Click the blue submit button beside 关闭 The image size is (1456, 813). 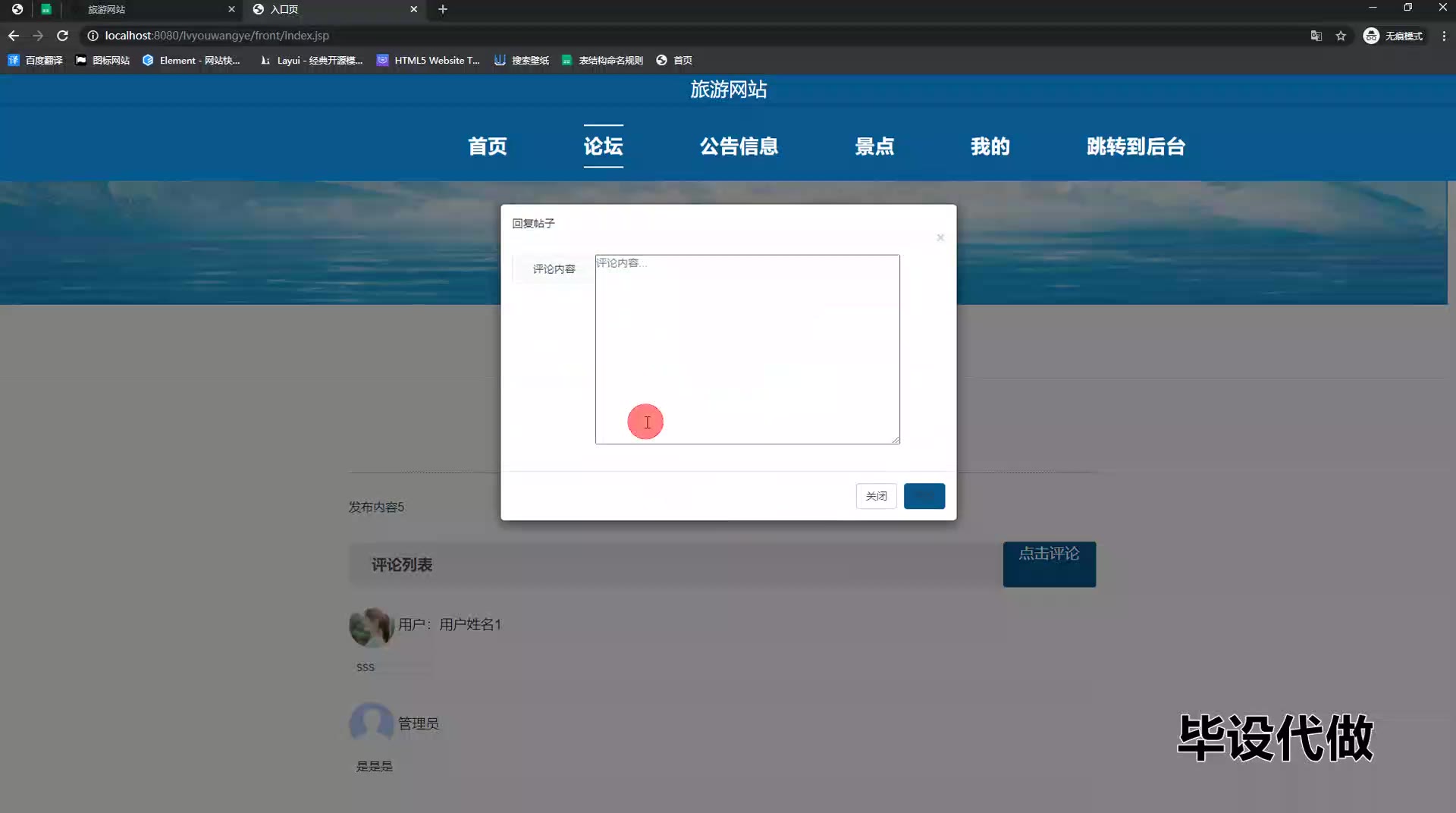[x=924, y=496]
